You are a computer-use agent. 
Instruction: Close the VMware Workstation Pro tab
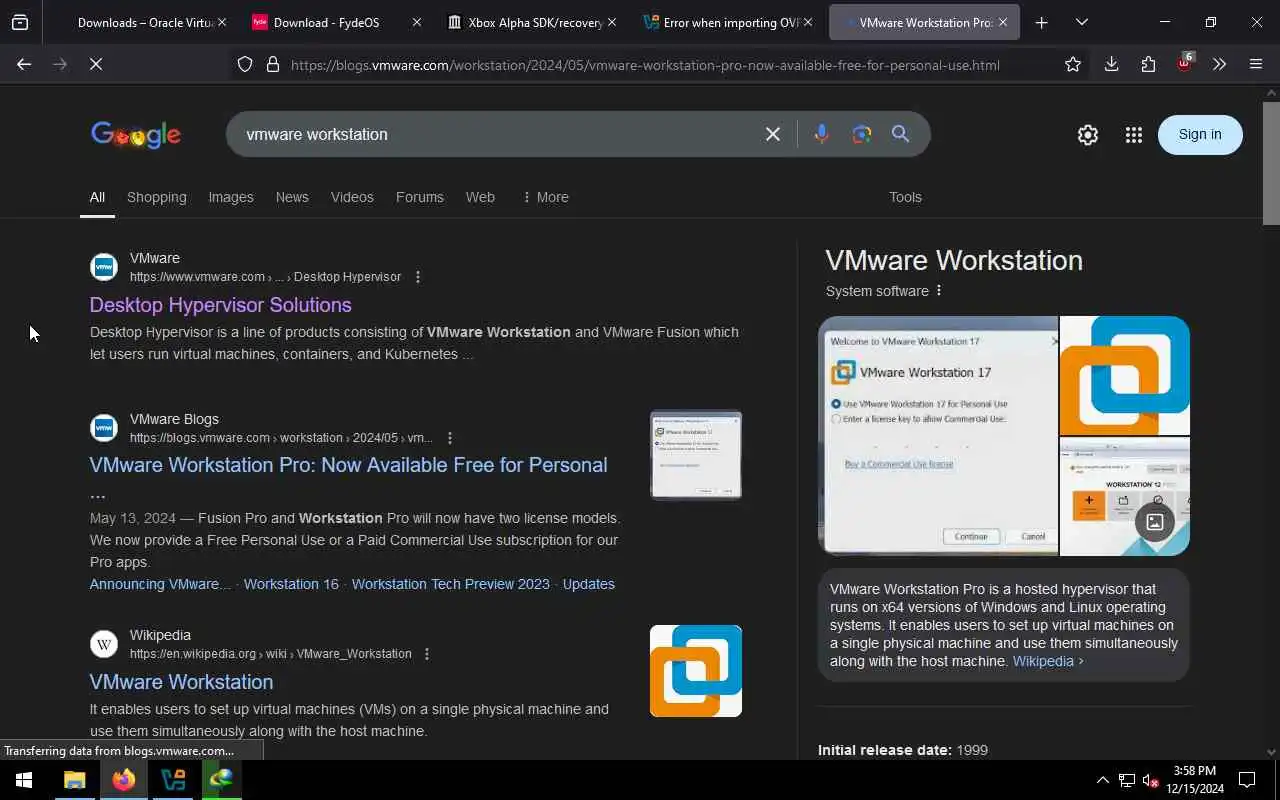[1002, 22]
